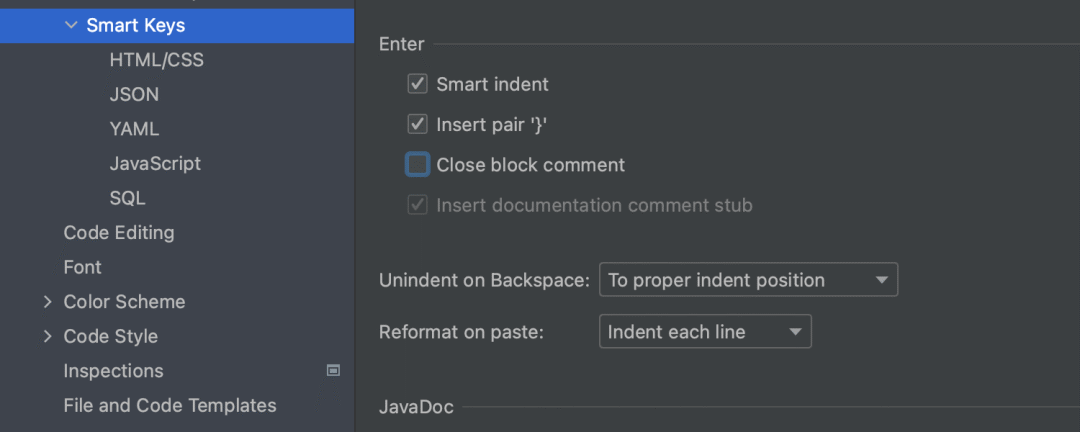Enable the Close block comment checkbox
1080x432 pixels.
(x=418, y=165)
